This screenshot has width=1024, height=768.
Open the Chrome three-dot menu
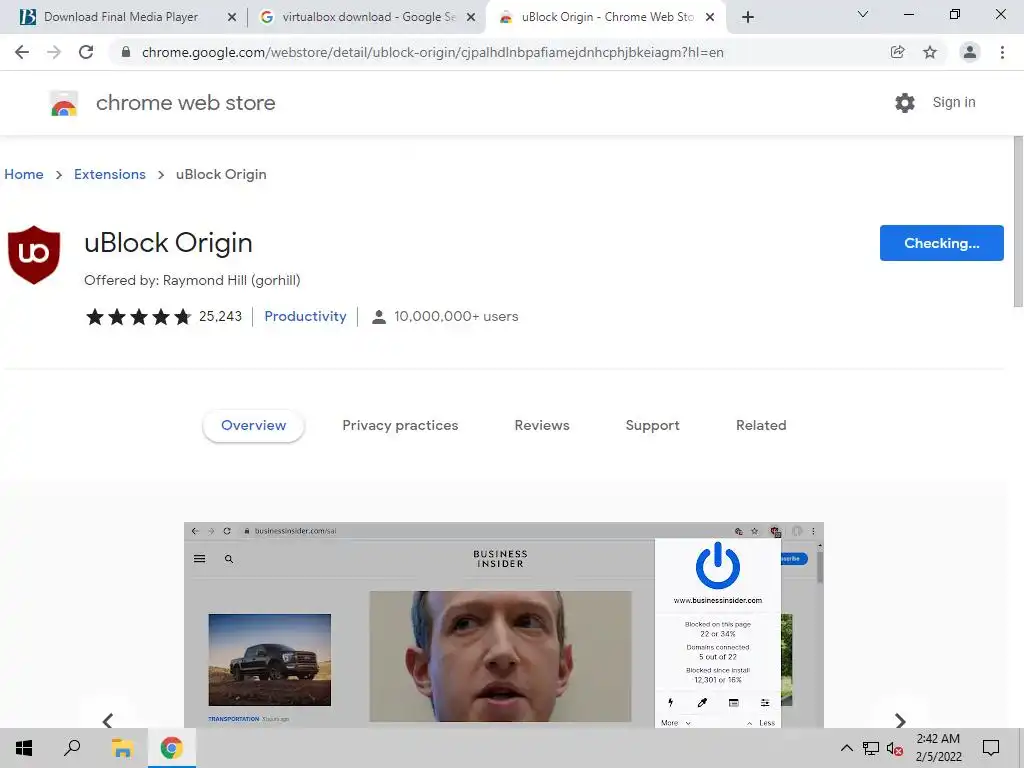tap(1002, 52)
